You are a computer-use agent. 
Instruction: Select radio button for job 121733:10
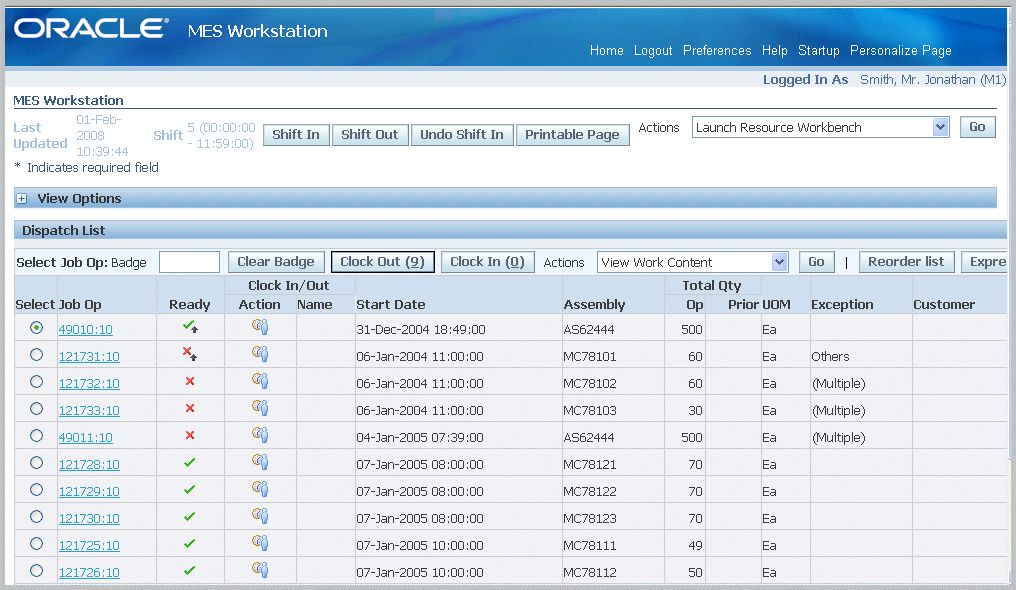pyautogui.click(x=36, y=409)
